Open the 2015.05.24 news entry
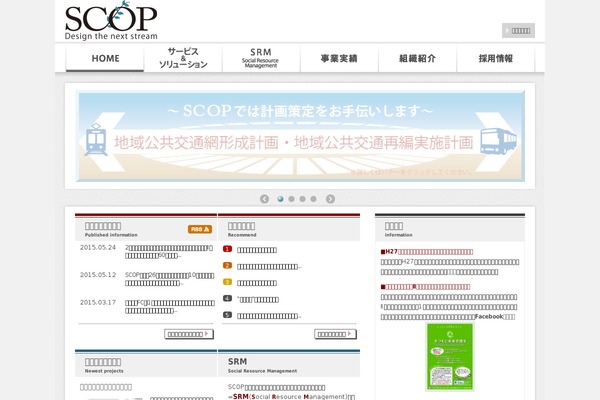This screenshot has height=400, width=600. click(169, 252)
